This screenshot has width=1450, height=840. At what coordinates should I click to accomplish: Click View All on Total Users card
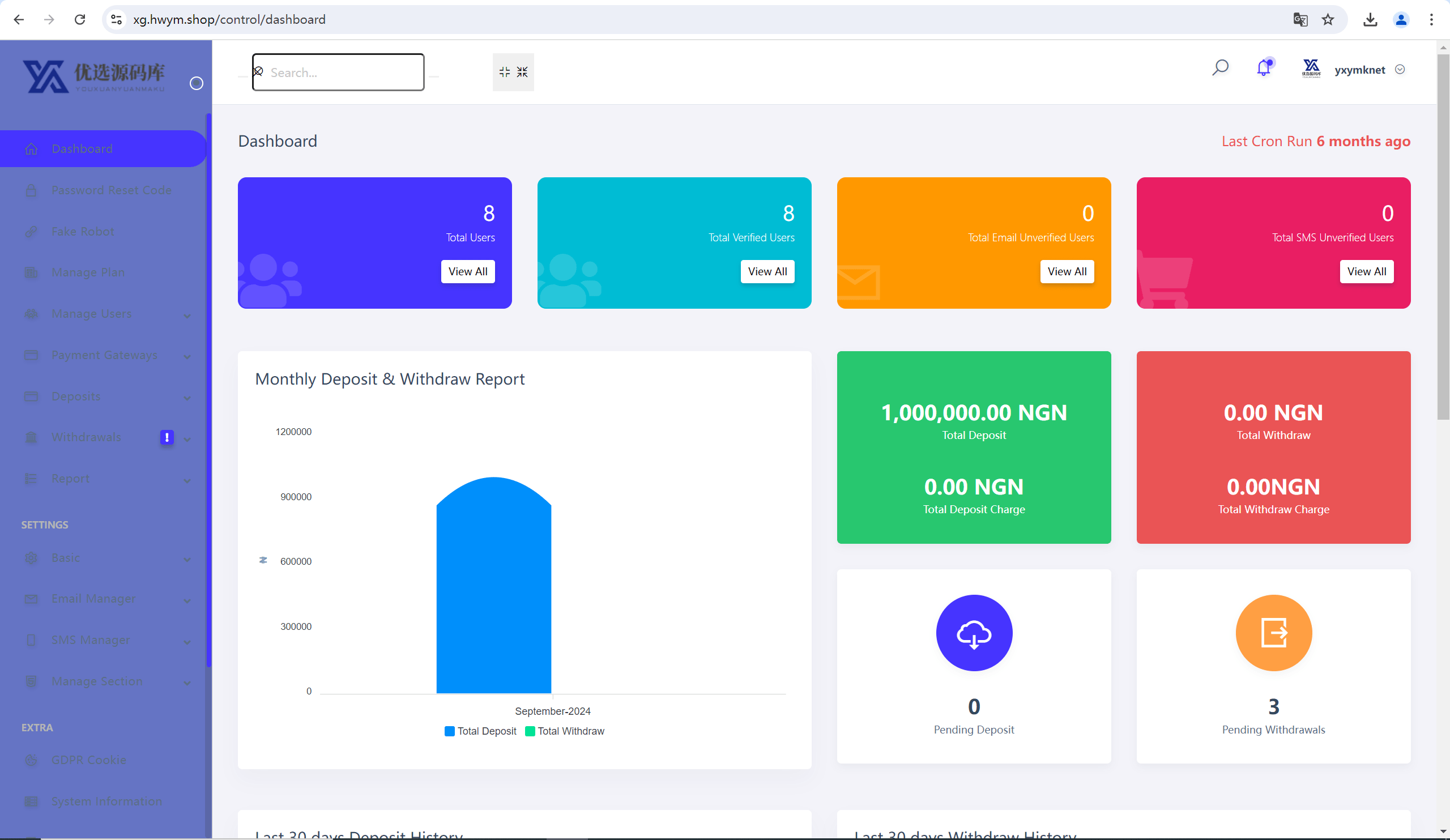pyautogui.click(x=468, y=271)
